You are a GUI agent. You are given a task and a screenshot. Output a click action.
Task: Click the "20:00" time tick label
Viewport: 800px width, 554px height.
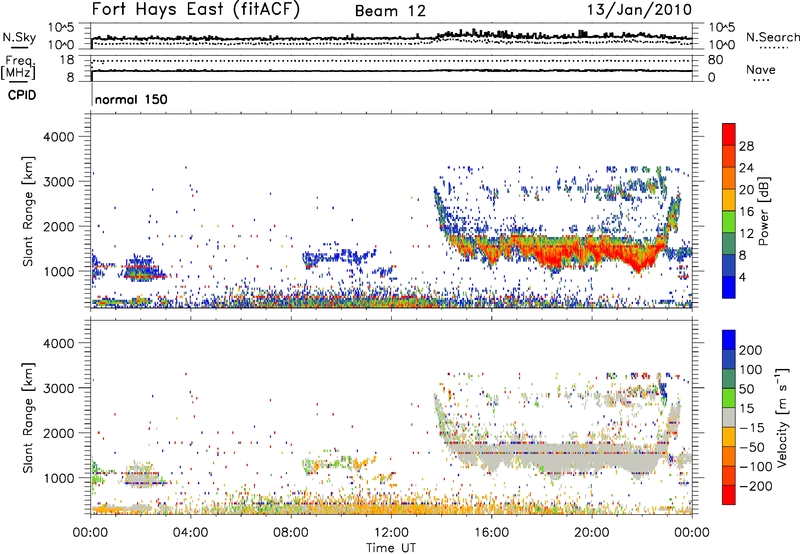pos(591,533)
